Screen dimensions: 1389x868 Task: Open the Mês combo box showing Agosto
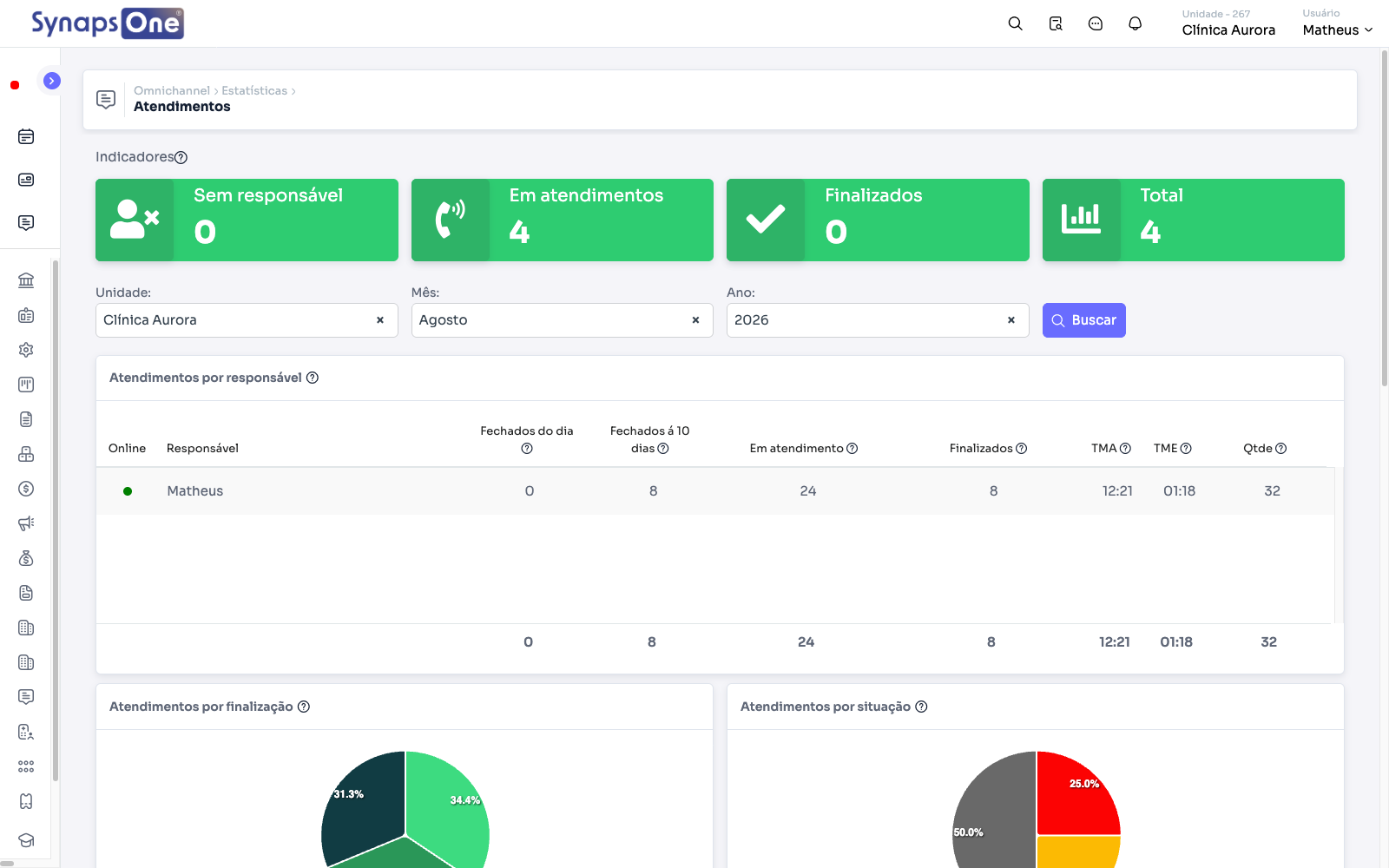pyautogui.click(x=563, y=320)
